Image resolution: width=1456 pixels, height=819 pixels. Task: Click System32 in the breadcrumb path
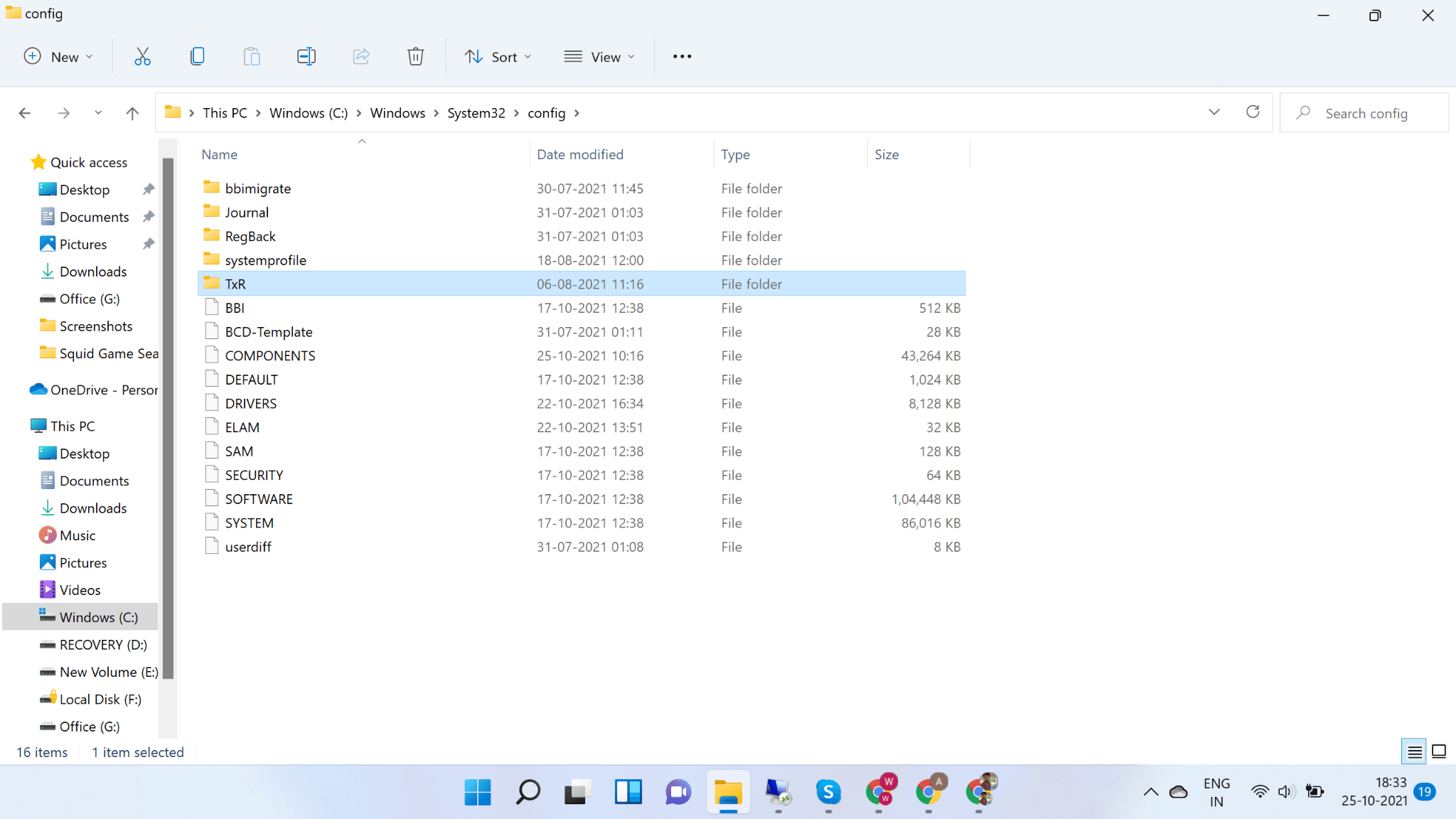click(x=476, y=113)
